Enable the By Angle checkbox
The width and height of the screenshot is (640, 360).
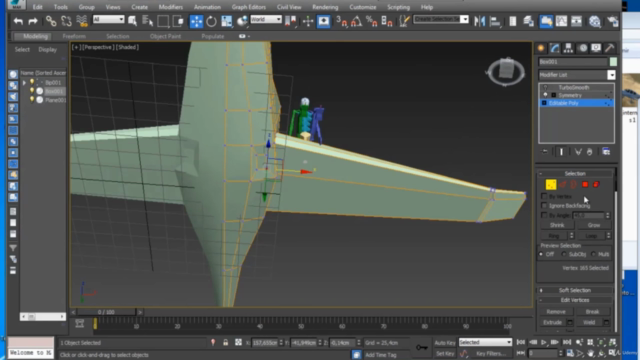(x=544, y=215)
